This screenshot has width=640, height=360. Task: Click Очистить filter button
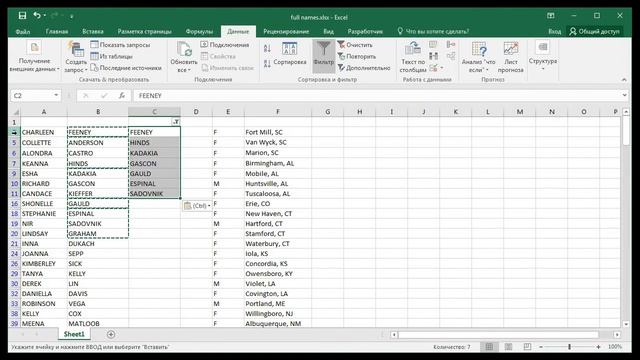click(x=355, y=44)
